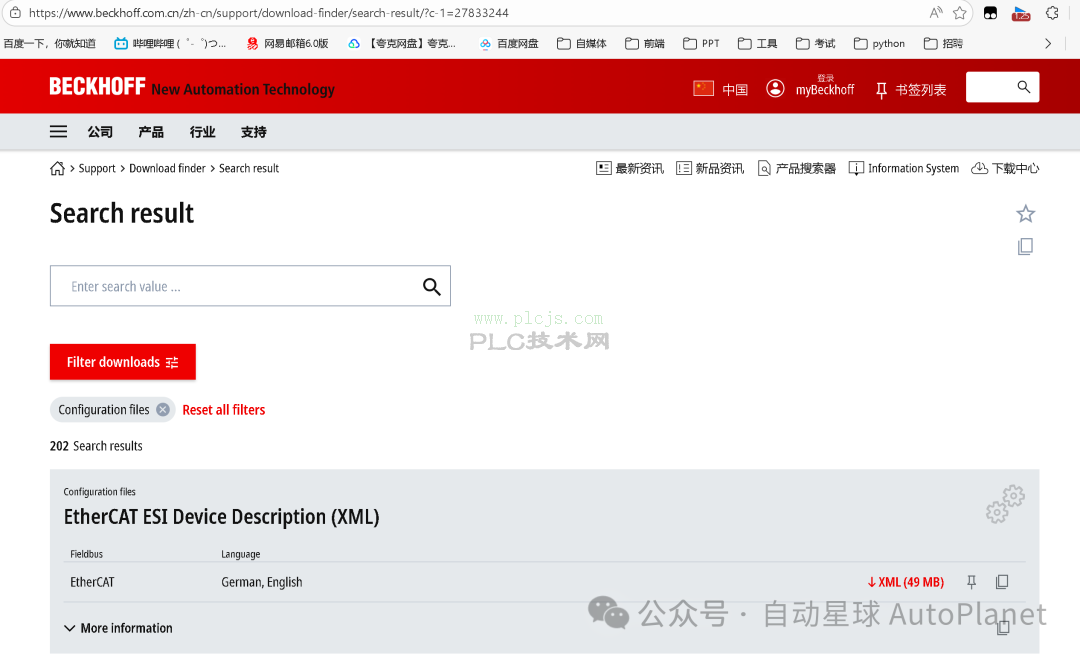
Task: Click the browser address bar URL
Action: (269, 12)
